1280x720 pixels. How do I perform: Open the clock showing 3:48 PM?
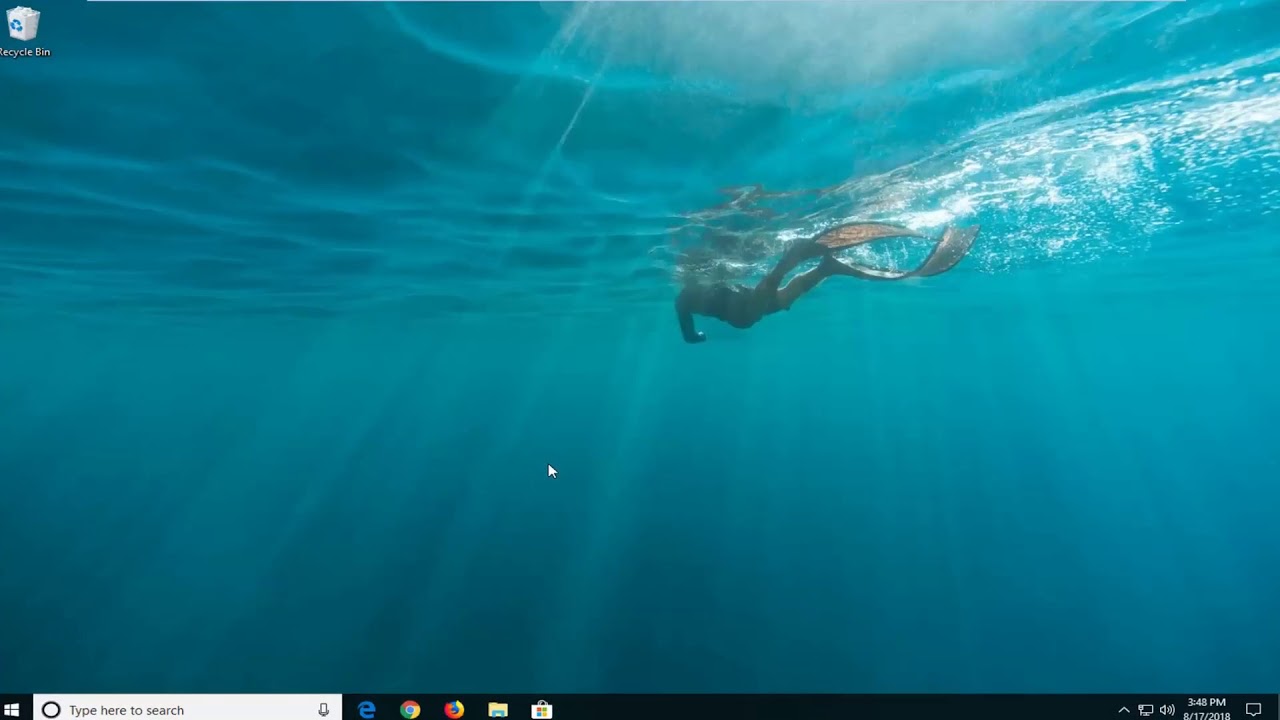(x=1206, y=709)
